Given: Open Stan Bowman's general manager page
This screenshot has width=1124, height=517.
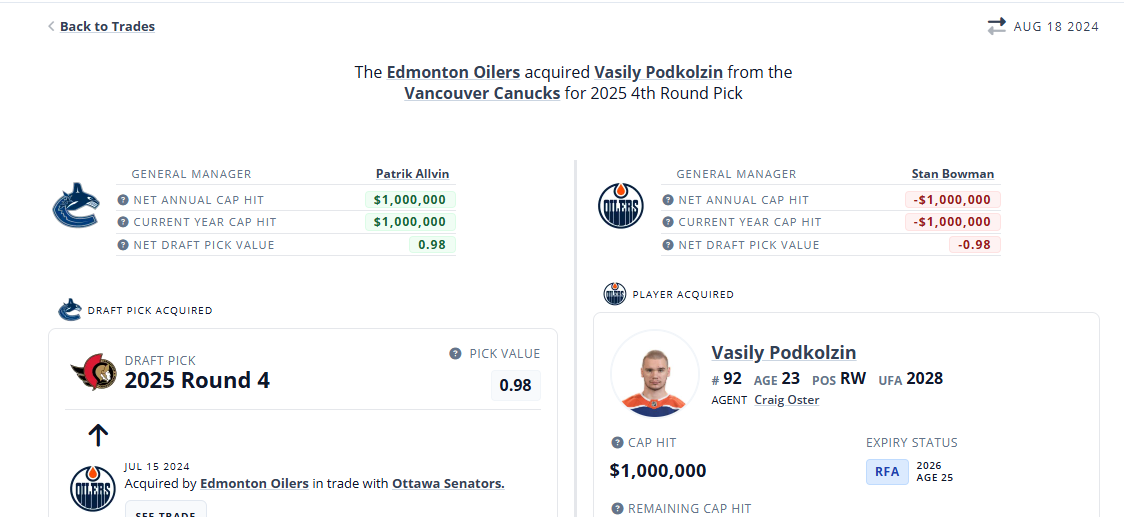Looking at the screenshot, I should pos(953,174).
